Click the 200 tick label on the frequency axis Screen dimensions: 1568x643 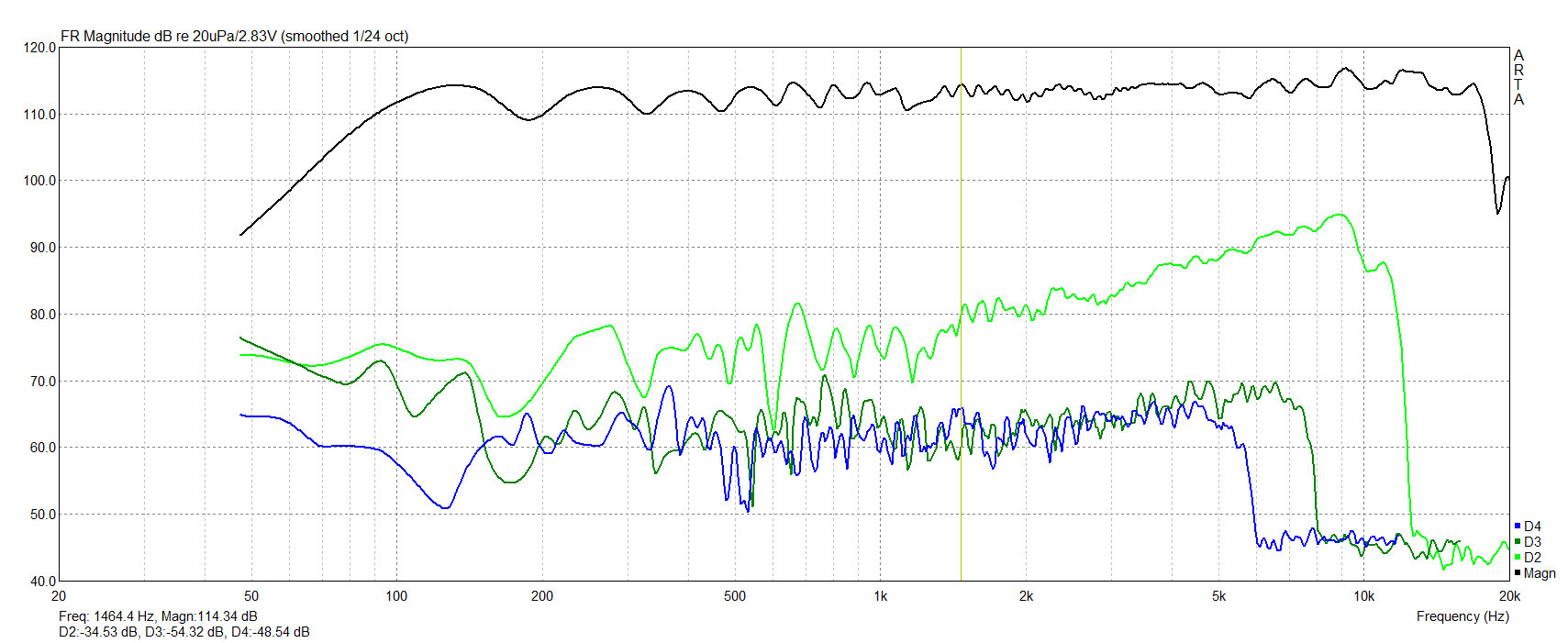542,596
